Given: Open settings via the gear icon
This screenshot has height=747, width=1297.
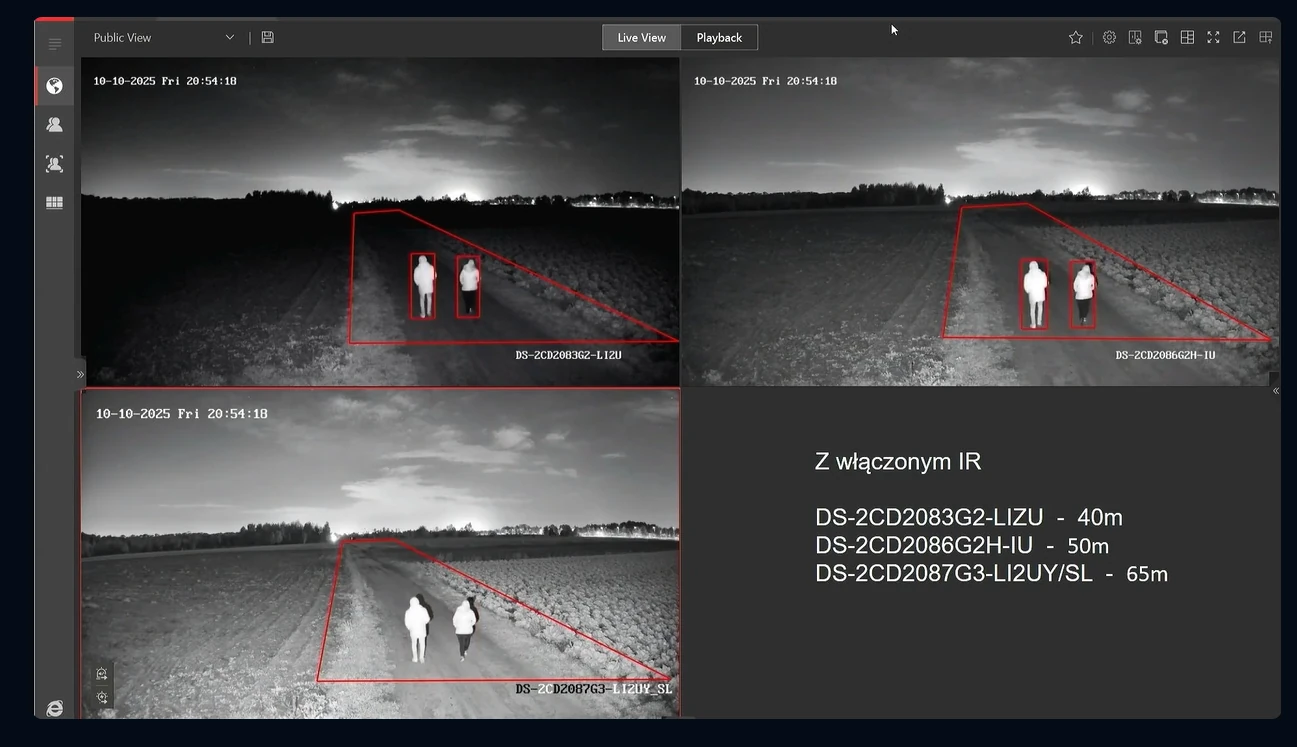Looking at the screenshot, I should pyautogui.click(x=1109, y=37).
